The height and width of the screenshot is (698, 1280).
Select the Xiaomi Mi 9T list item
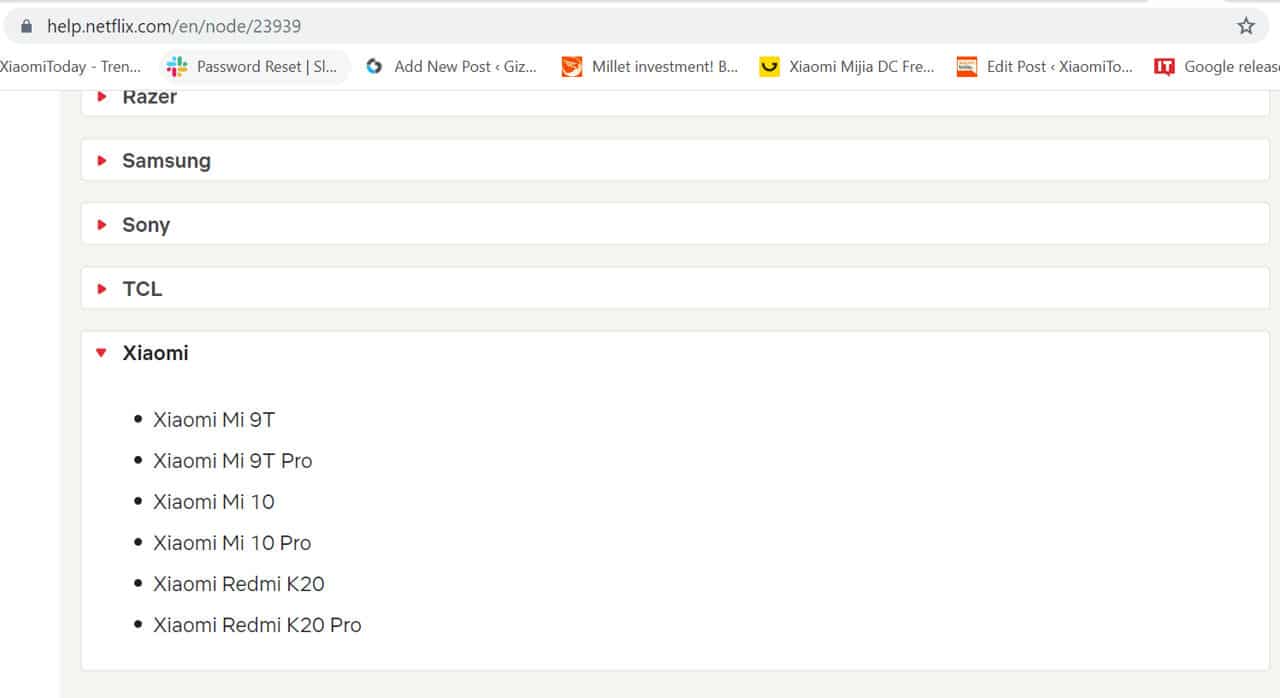214,420
